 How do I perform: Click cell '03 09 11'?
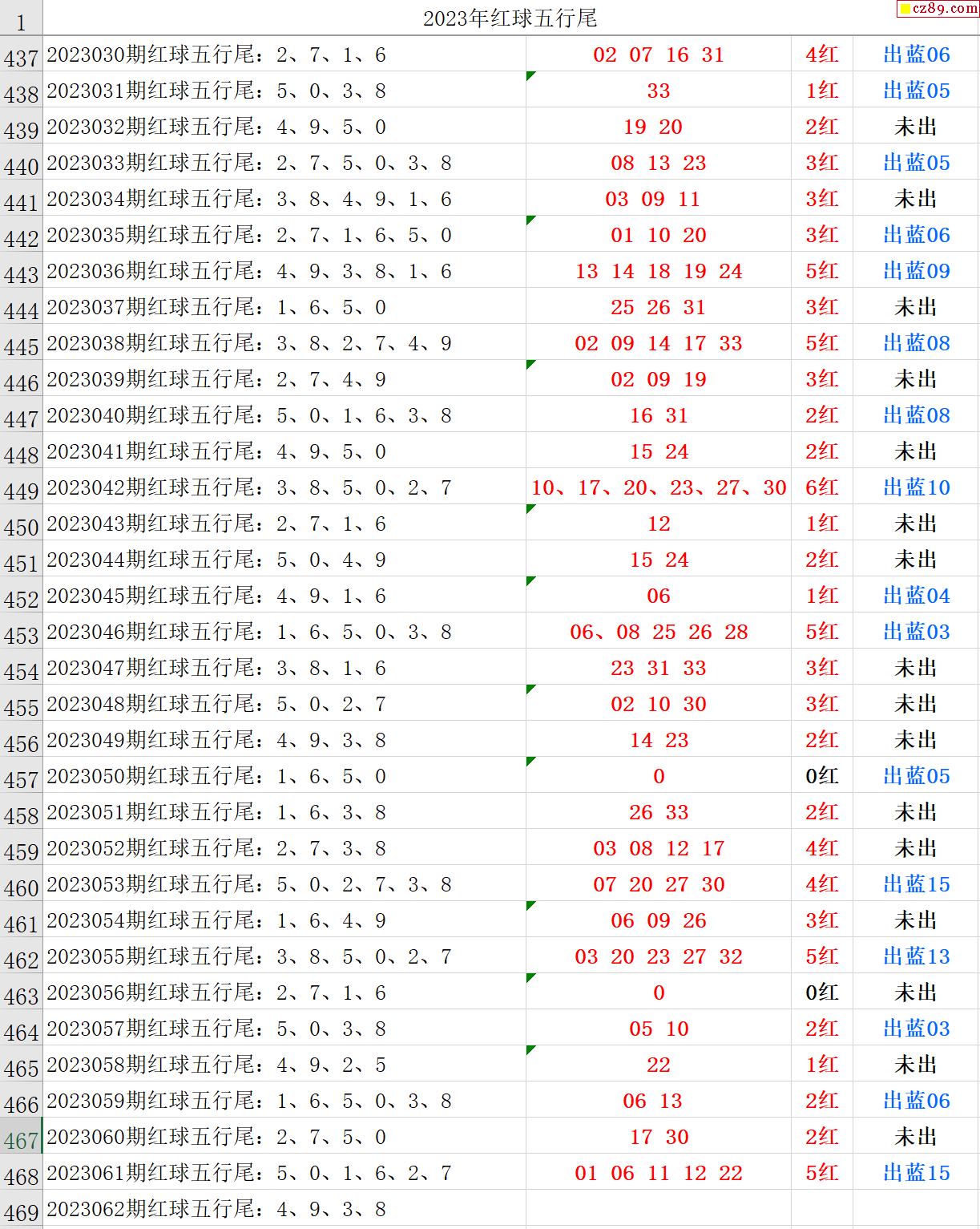pos(659,199)
